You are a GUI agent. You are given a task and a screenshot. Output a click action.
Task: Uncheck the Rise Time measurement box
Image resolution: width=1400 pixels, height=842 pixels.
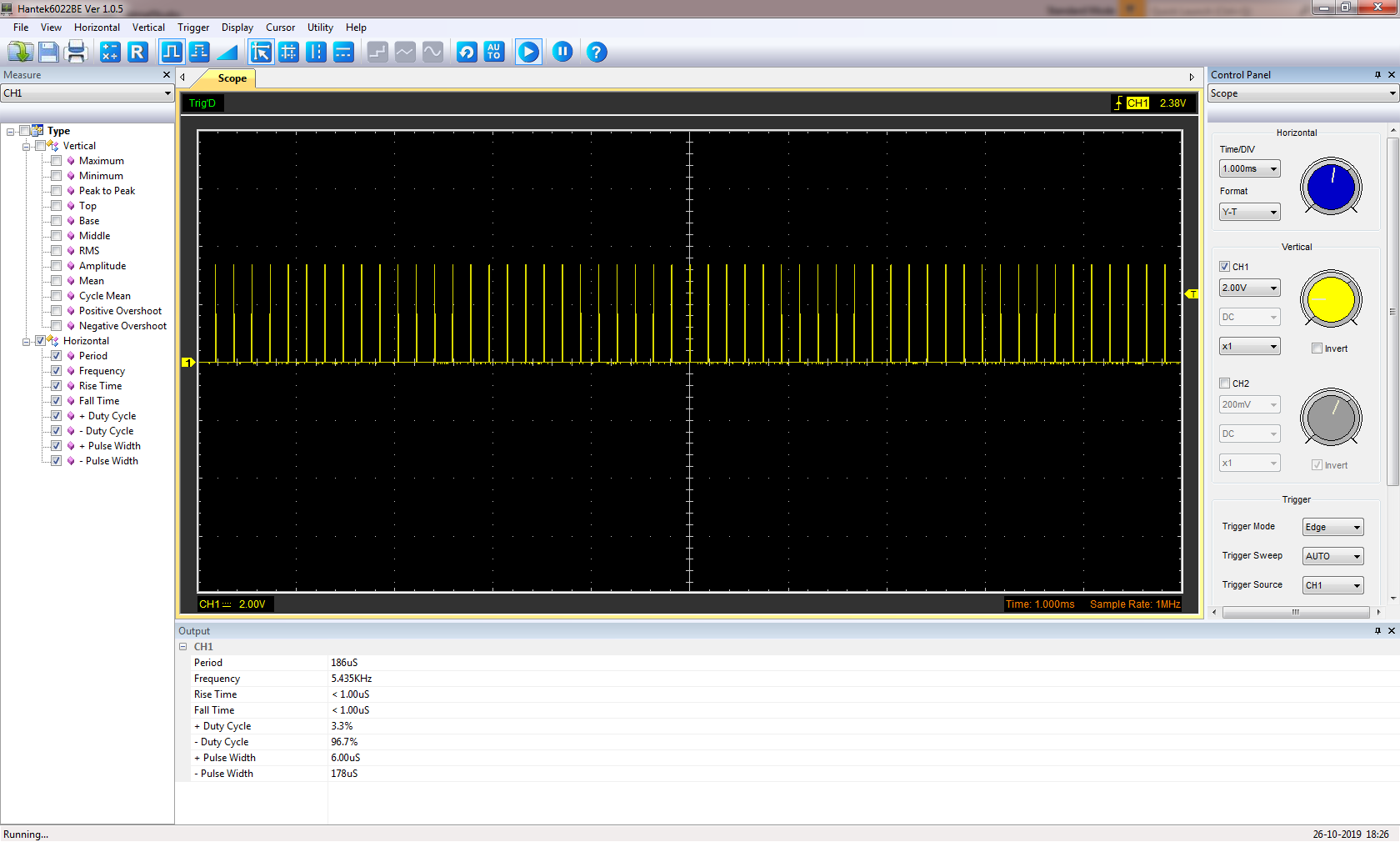tap(56, 386)
